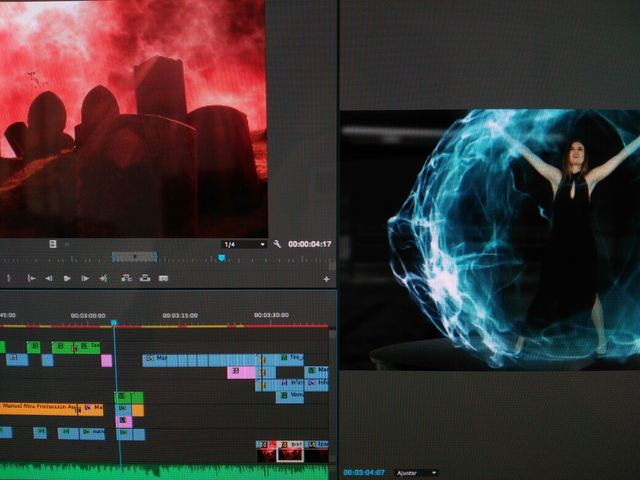Open the Ajustar zoom level dropdown

[416, 472]
